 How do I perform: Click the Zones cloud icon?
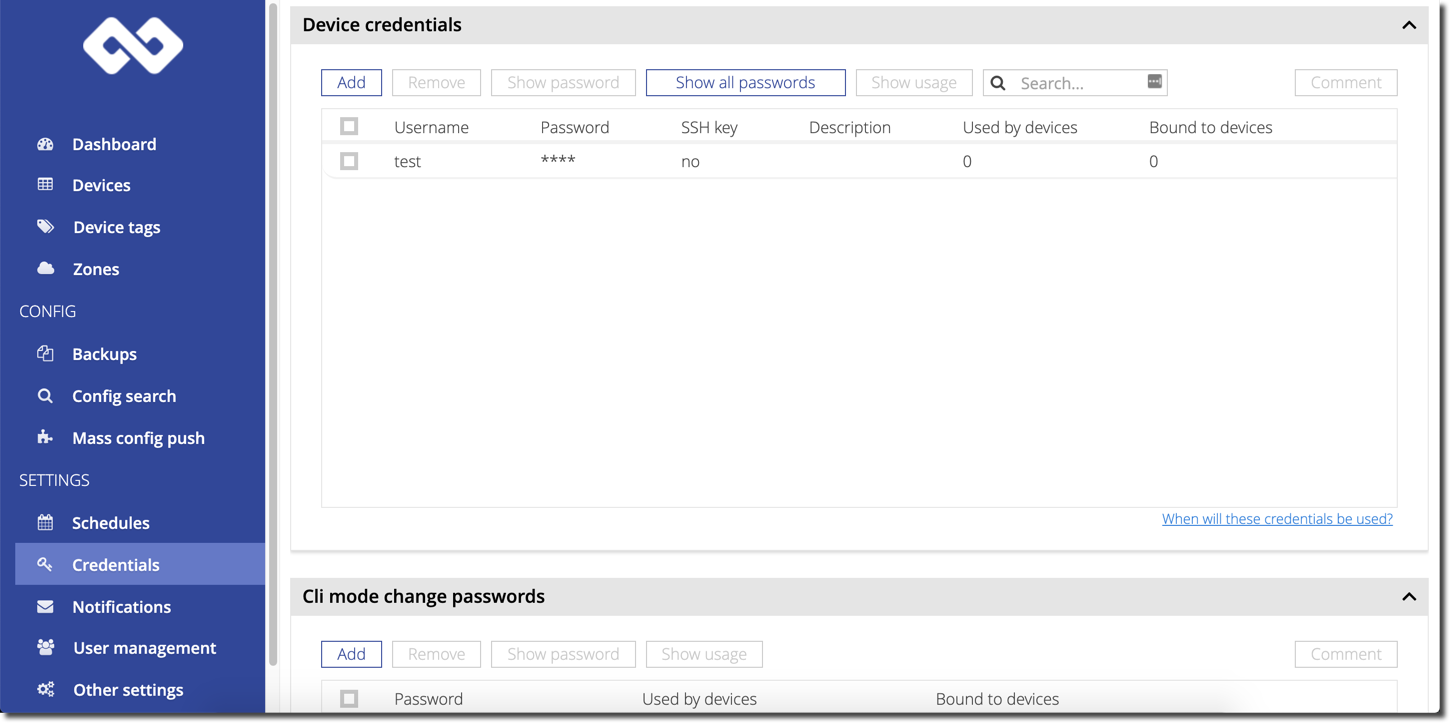tap(45, 269)
